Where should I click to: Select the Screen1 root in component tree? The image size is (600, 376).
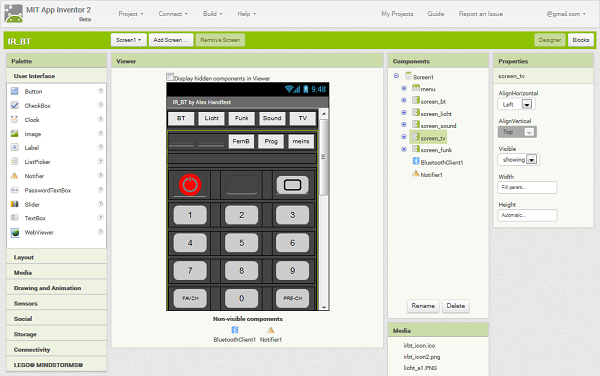tap(419, 77)
